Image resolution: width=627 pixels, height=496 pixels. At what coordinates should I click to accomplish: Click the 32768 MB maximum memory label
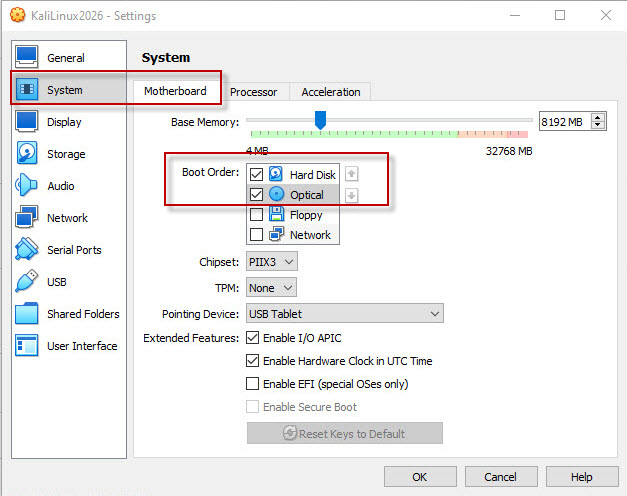pos(509,151)
